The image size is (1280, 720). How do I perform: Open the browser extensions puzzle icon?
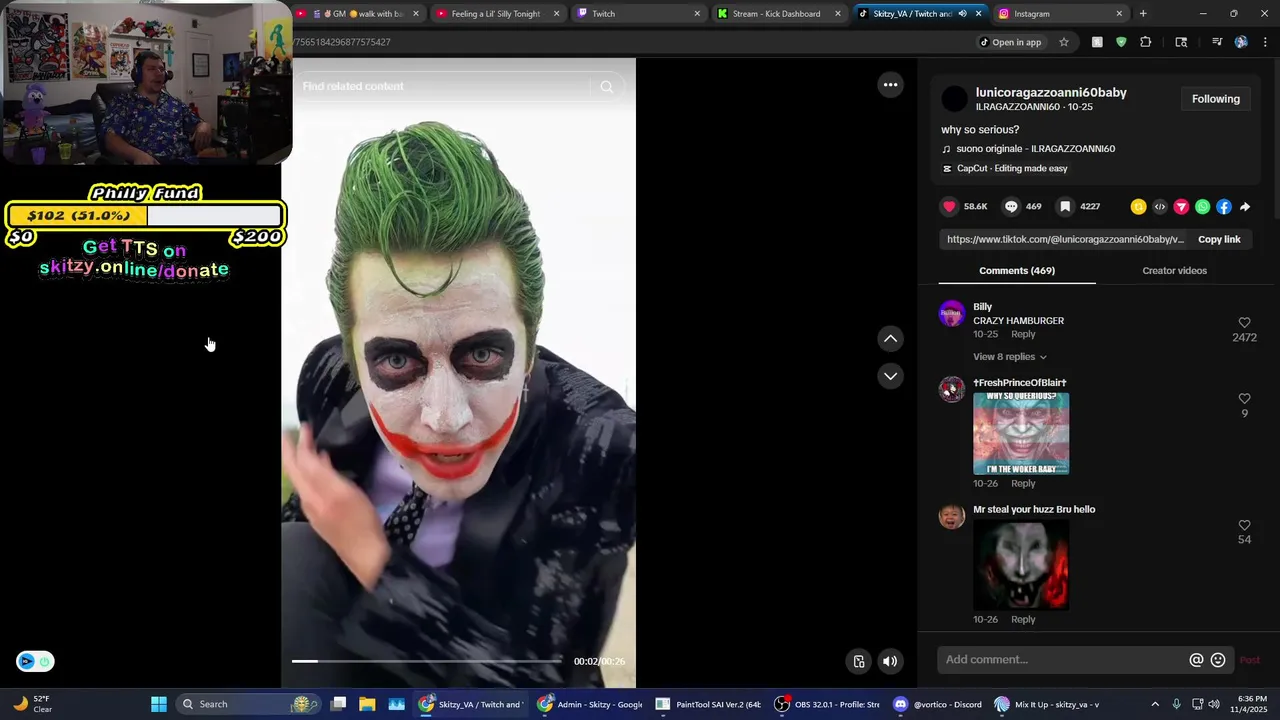[1146, 42]
